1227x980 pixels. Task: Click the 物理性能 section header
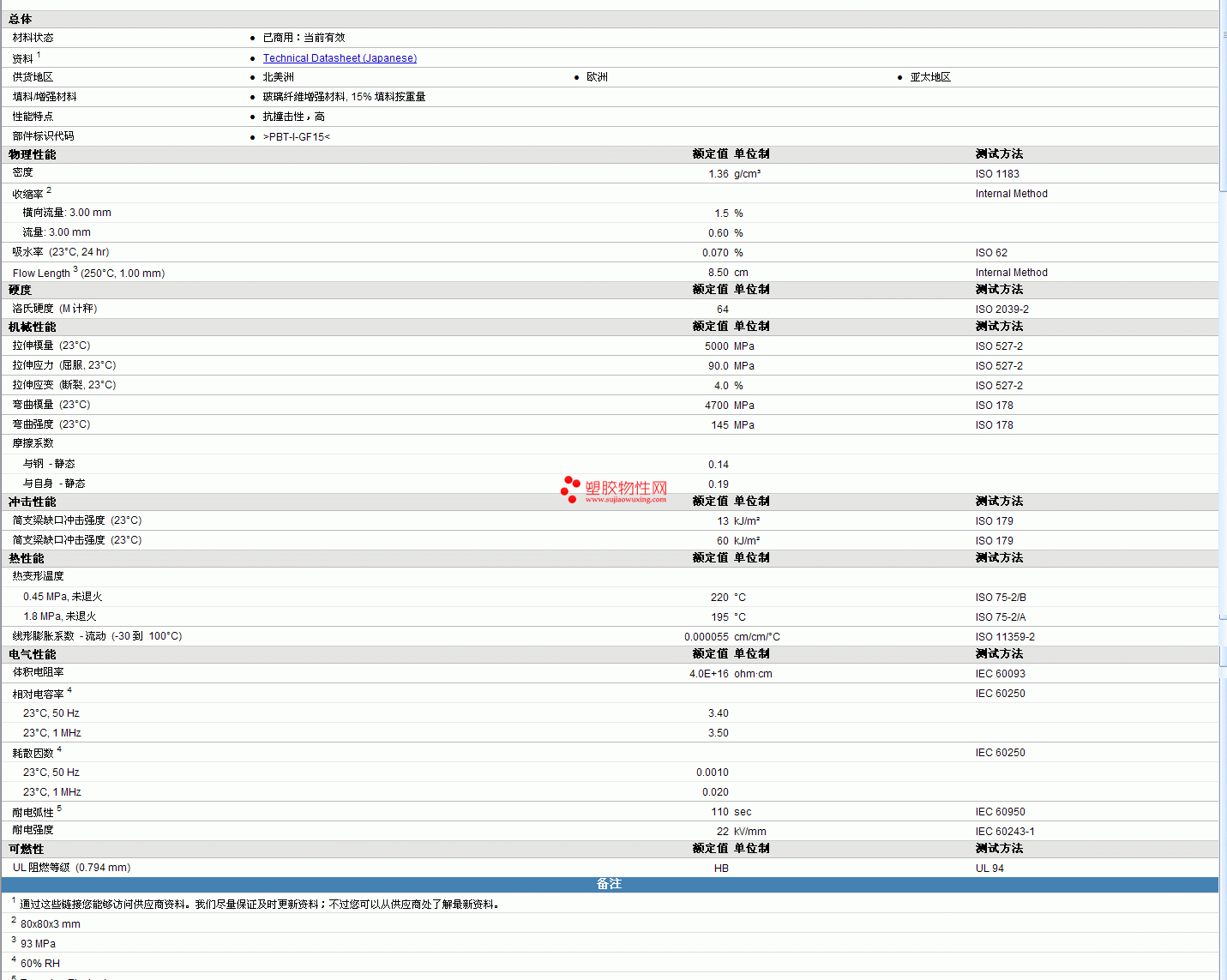coord(33,154)
